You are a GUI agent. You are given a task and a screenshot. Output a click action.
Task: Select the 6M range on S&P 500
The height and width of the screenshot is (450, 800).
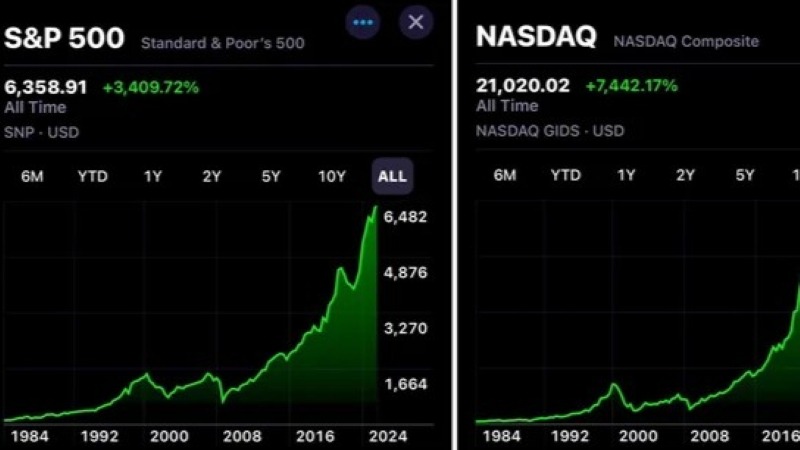32,177
